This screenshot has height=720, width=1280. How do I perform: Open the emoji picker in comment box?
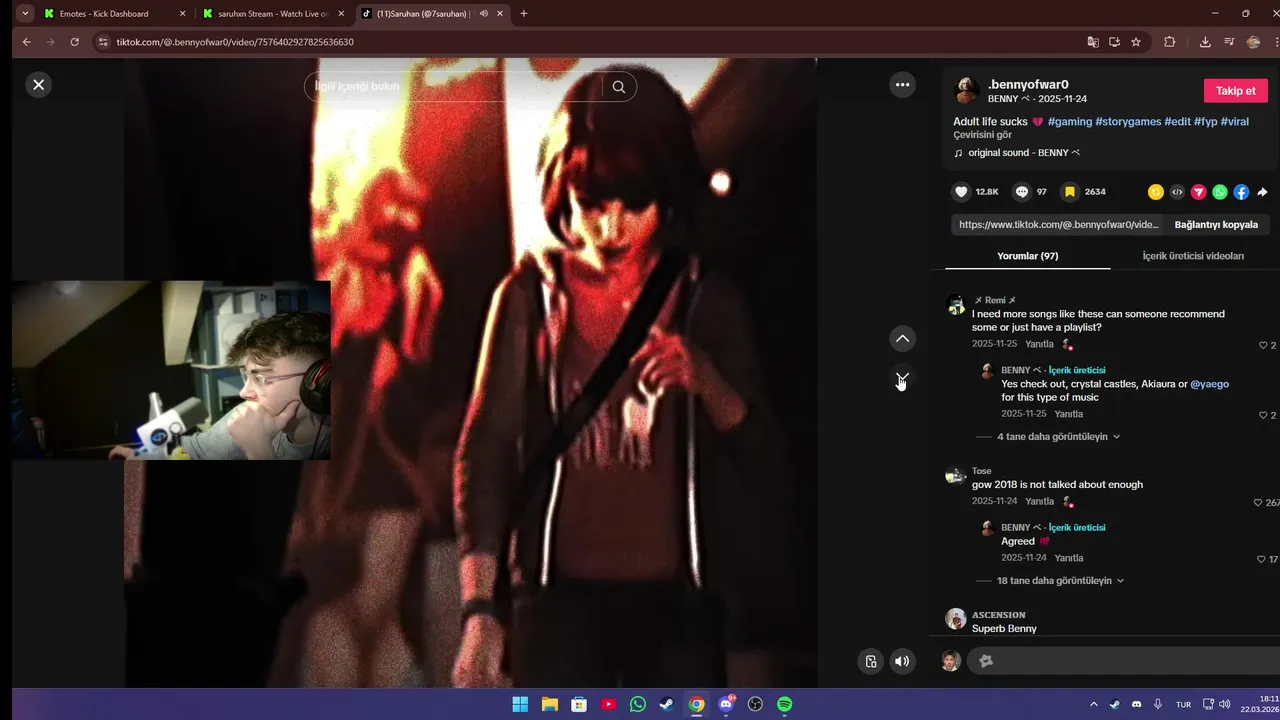click(x=986, y=661)
